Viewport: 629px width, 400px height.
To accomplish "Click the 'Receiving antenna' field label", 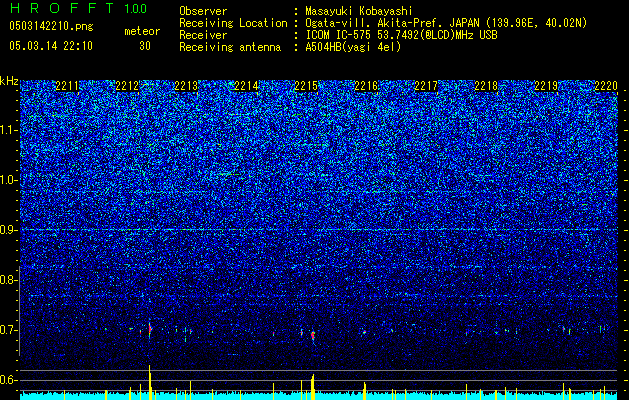I will click(230, 47).
